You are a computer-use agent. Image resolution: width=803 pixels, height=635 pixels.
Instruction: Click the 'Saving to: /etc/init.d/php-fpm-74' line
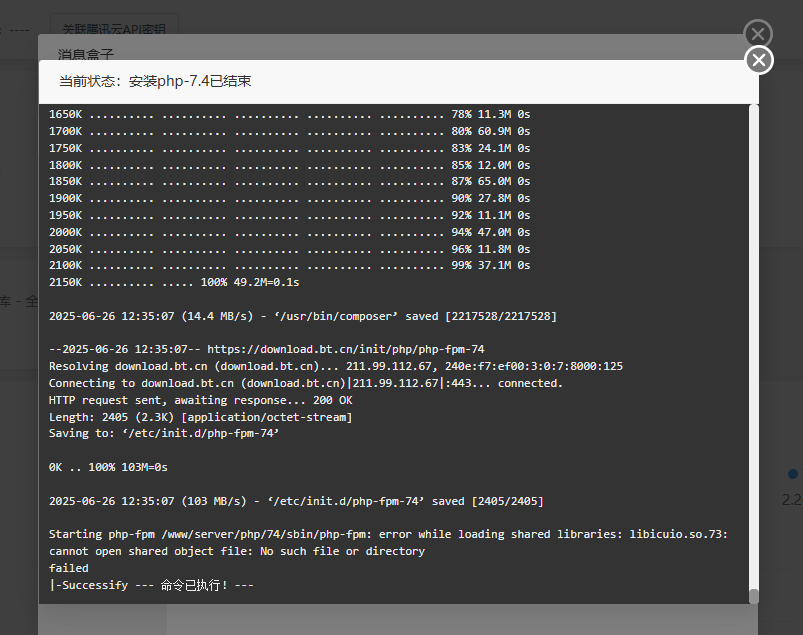click(x=164, y=433)
